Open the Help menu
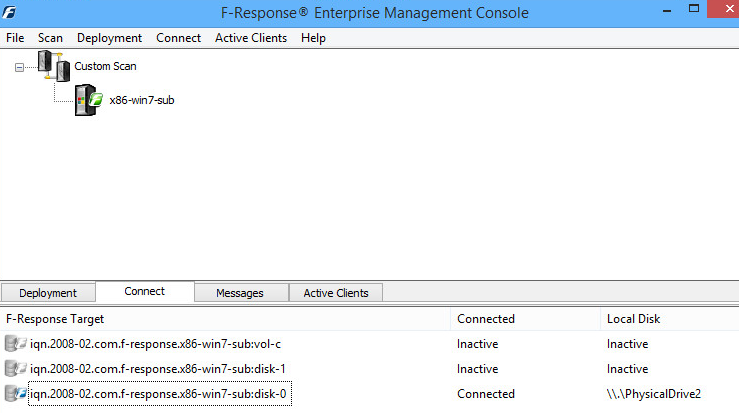This screenshot has height=413, width=739. (x=313, y=38)
